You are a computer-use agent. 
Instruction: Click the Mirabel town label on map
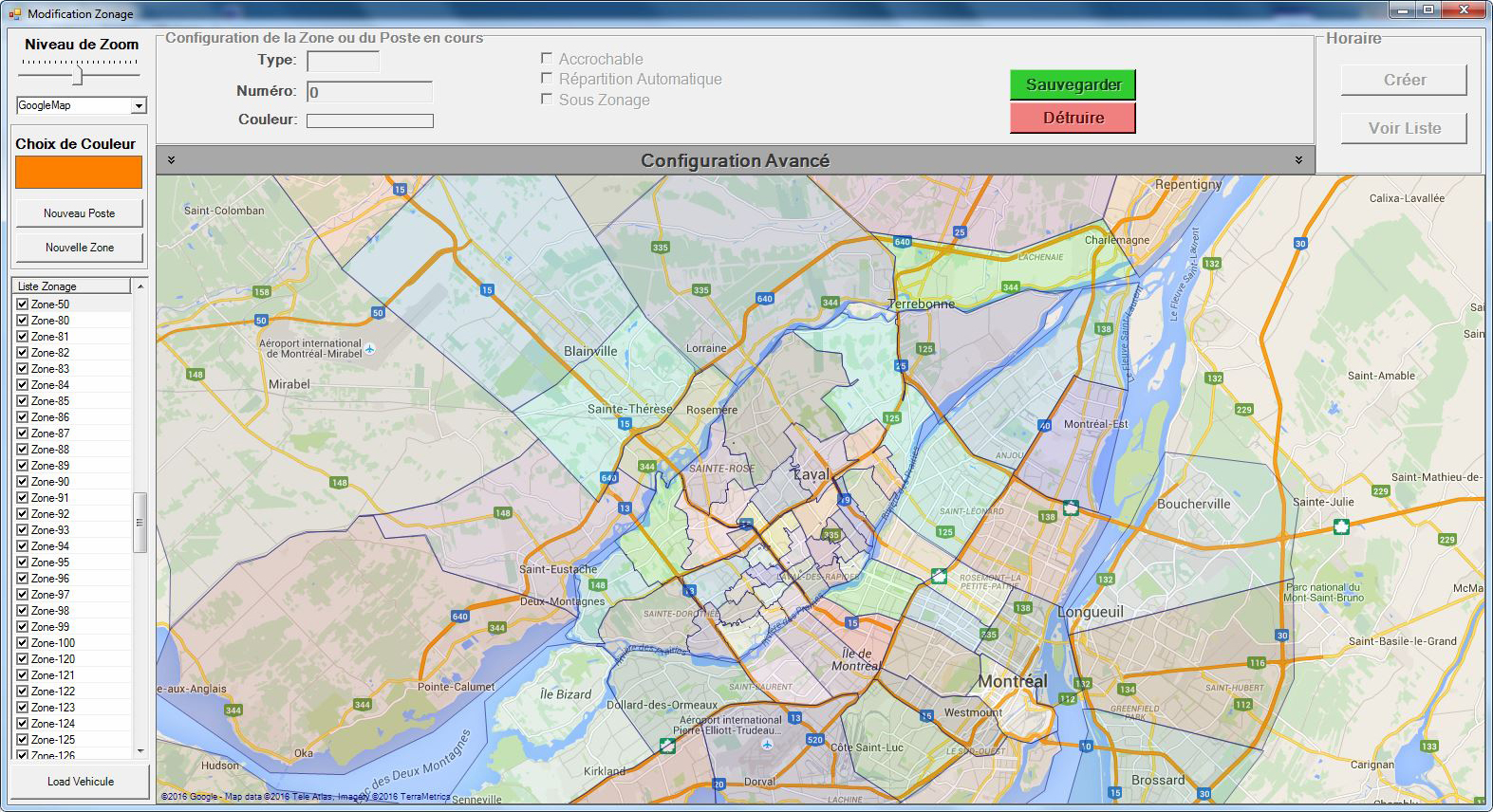click(x=289, y=384)
